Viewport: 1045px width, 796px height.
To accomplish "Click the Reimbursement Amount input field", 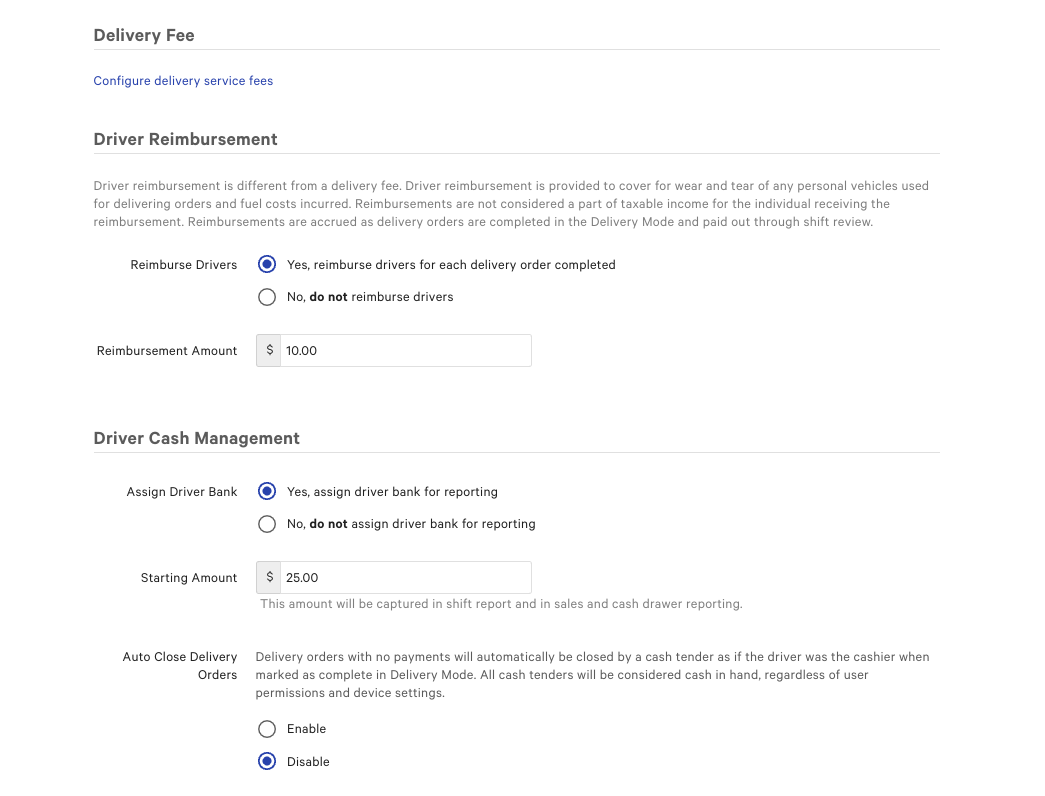I will [405, 350].
